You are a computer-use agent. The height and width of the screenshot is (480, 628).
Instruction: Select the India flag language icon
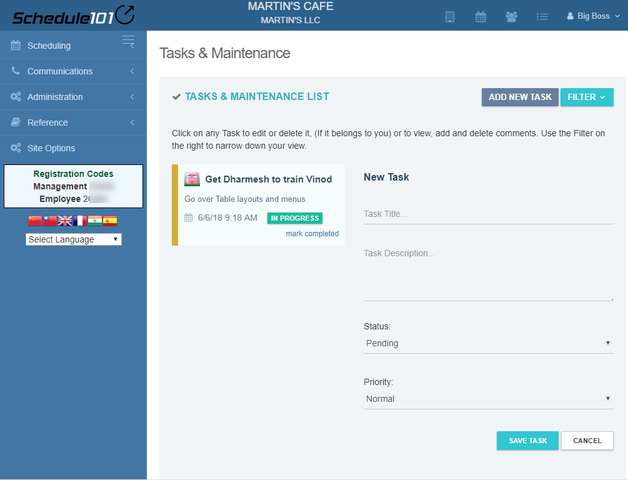click(x=95, y=220)
